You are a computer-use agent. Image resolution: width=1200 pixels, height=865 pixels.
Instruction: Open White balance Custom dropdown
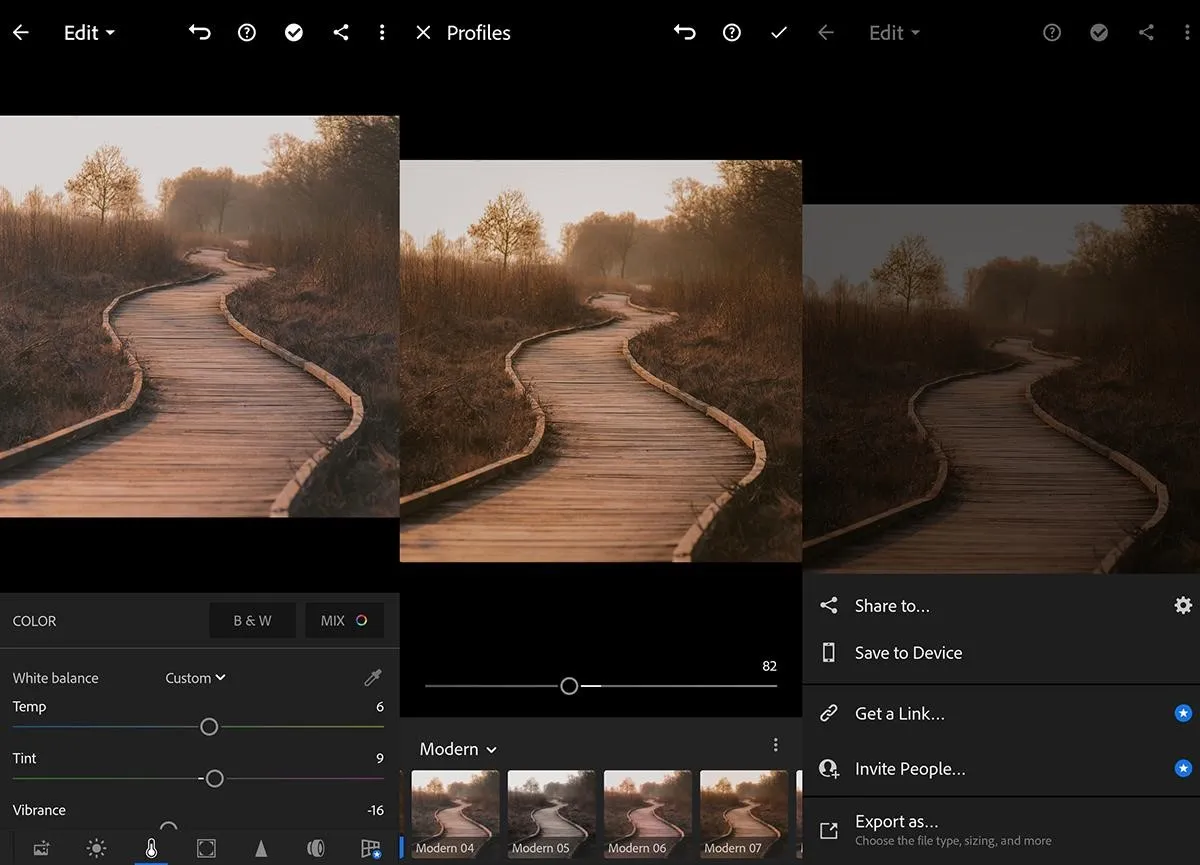(x=195, y=678)
